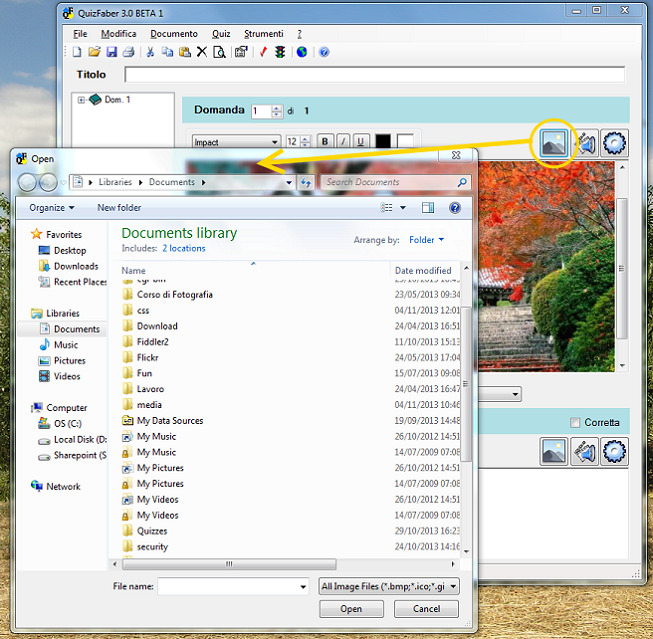The height and width of the screenshot is (639, 653).
Task: Check the Corretta checkbox
Action: click(575, 422)
